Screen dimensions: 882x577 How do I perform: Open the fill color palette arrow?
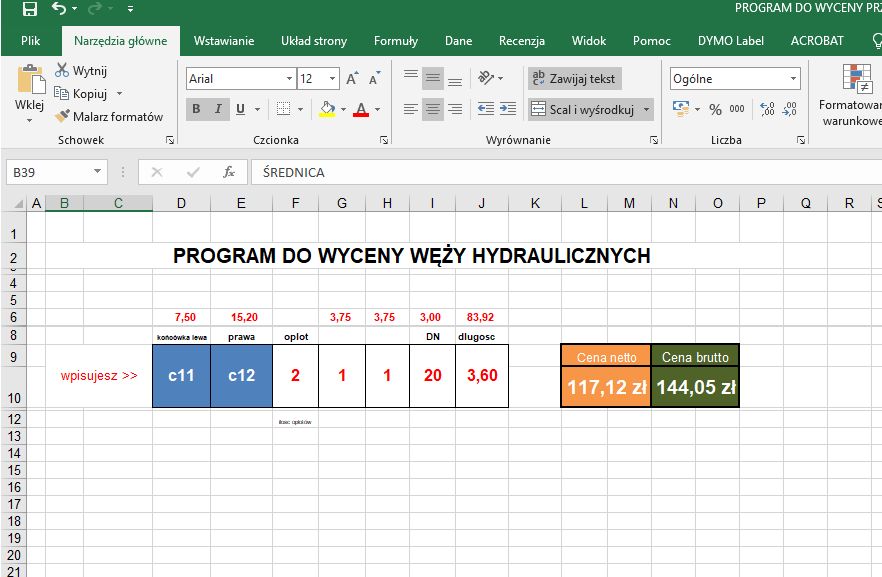pyautogui.click(x=343, y=109)
